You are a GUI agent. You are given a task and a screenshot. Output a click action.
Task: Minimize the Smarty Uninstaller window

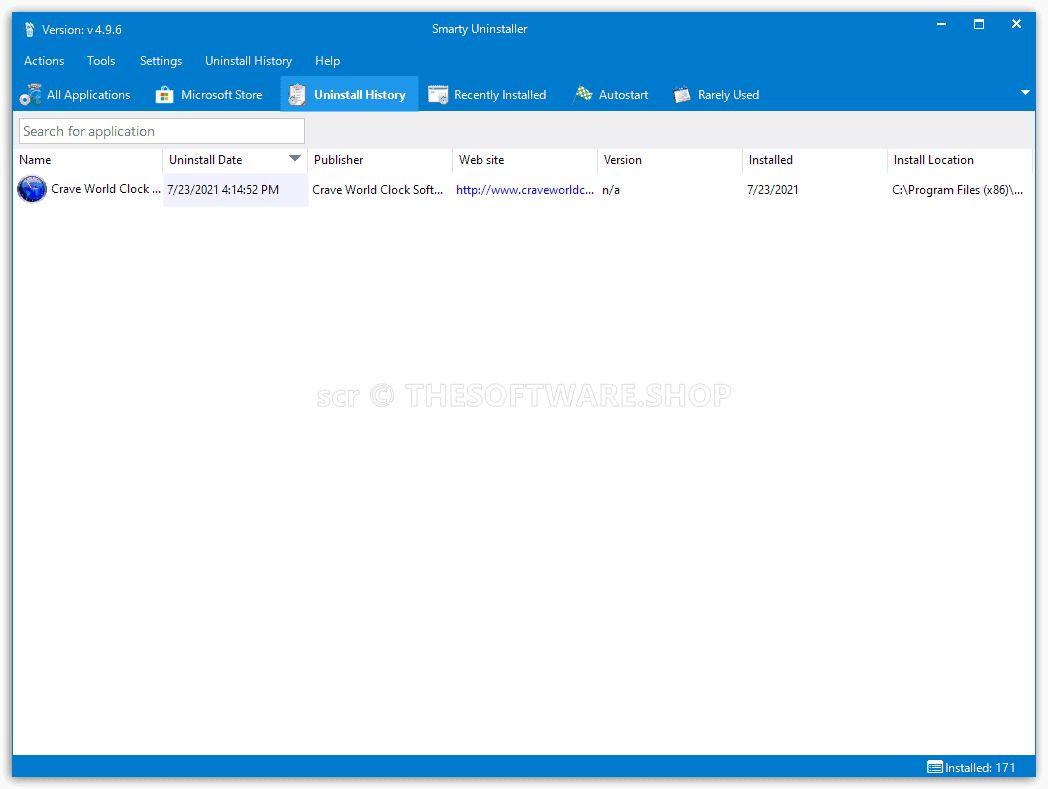pos(941,24)
